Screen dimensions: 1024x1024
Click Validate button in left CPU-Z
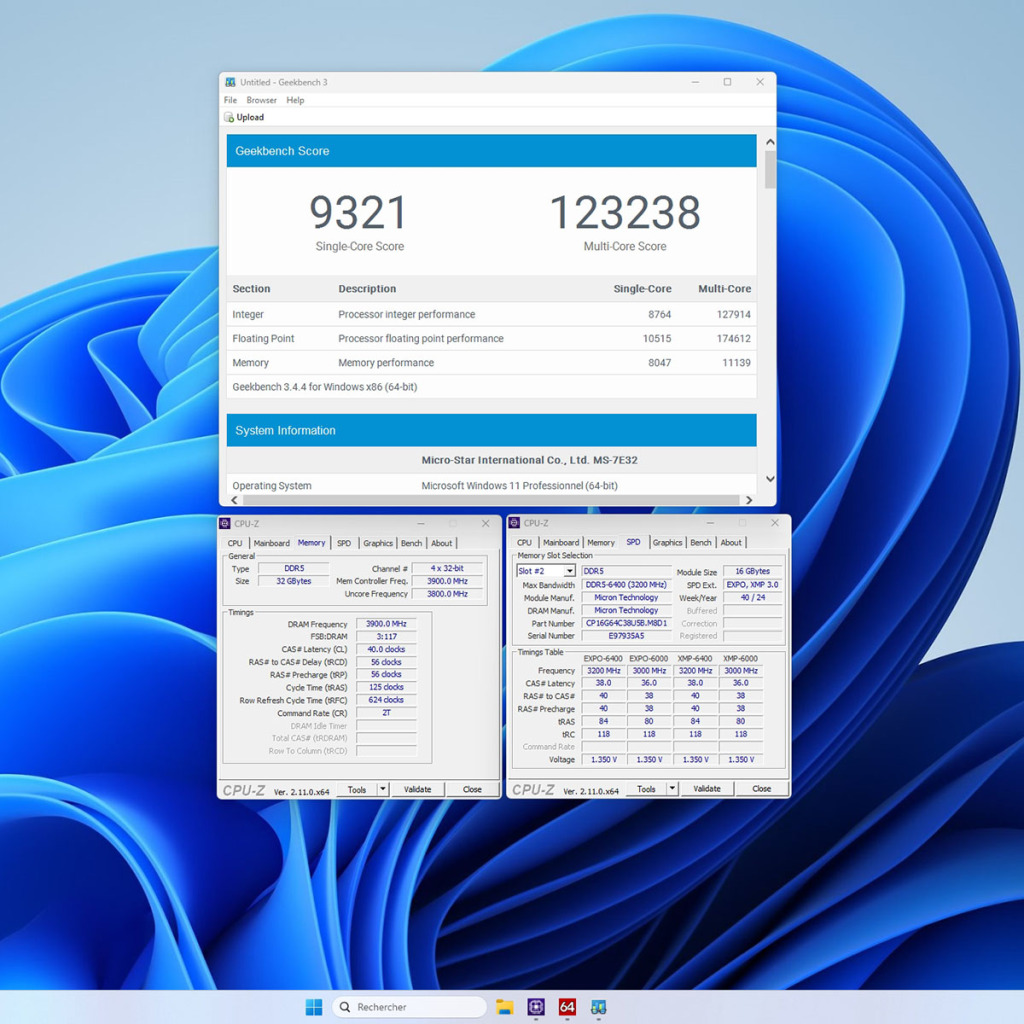point(417,790)
